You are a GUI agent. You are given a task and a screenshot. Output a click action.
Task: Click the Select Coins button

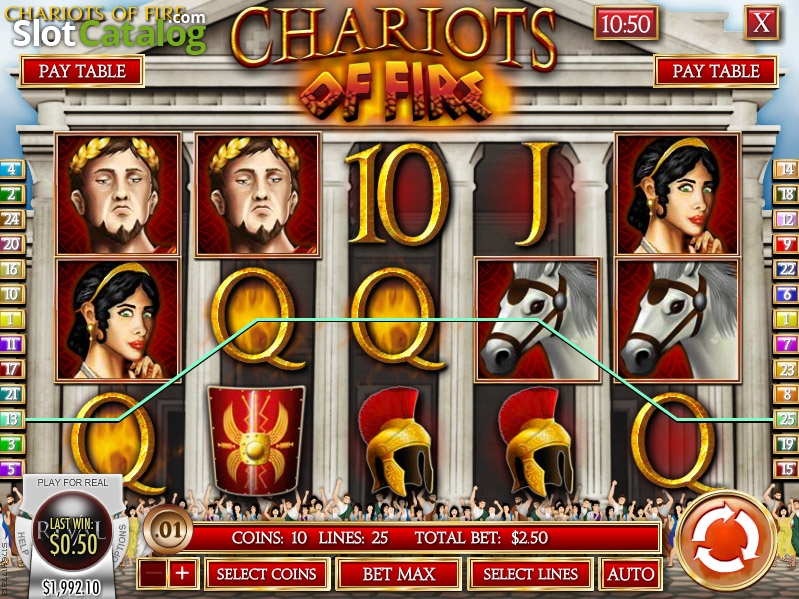point(267,574)
